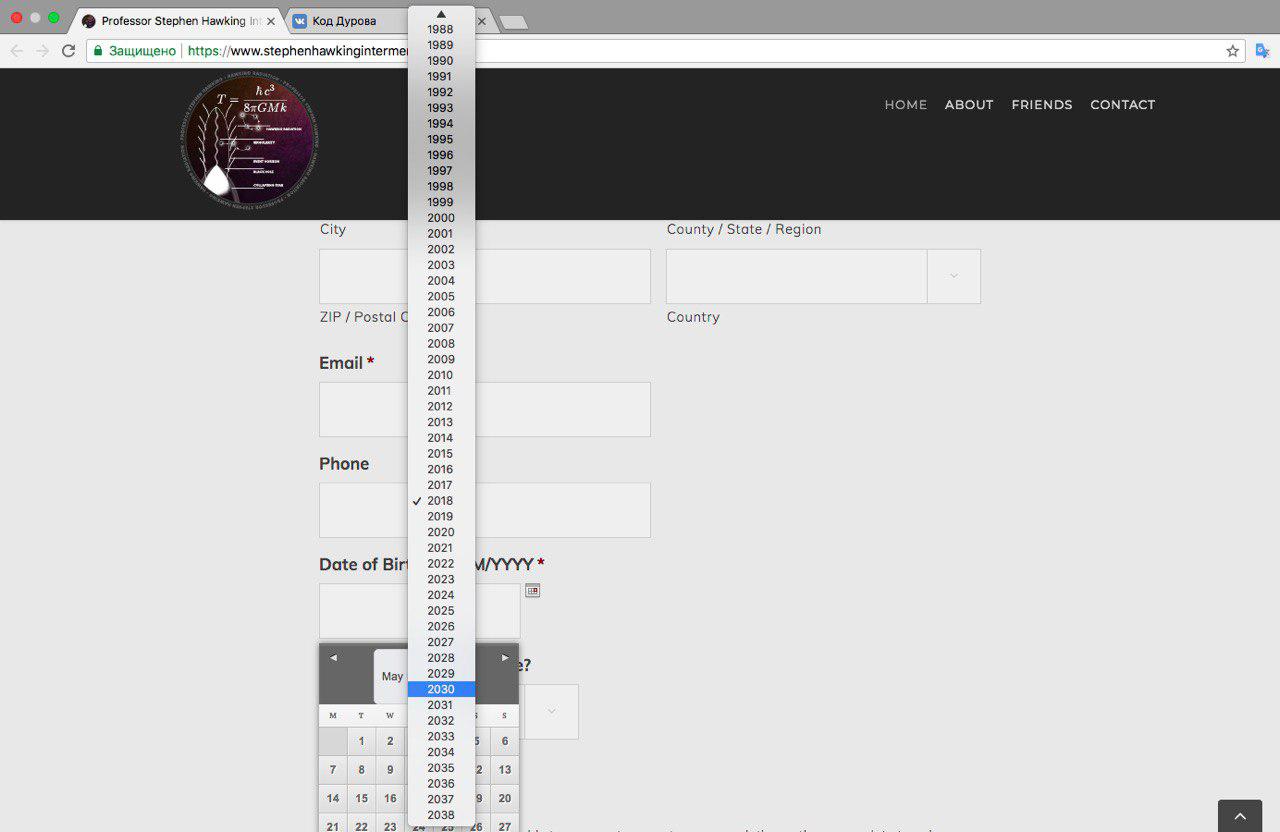Image resolution: width=1280 pixels, height=832 pixels.
Task: Go to previous month in date picker
Action: tap(333, 658)
